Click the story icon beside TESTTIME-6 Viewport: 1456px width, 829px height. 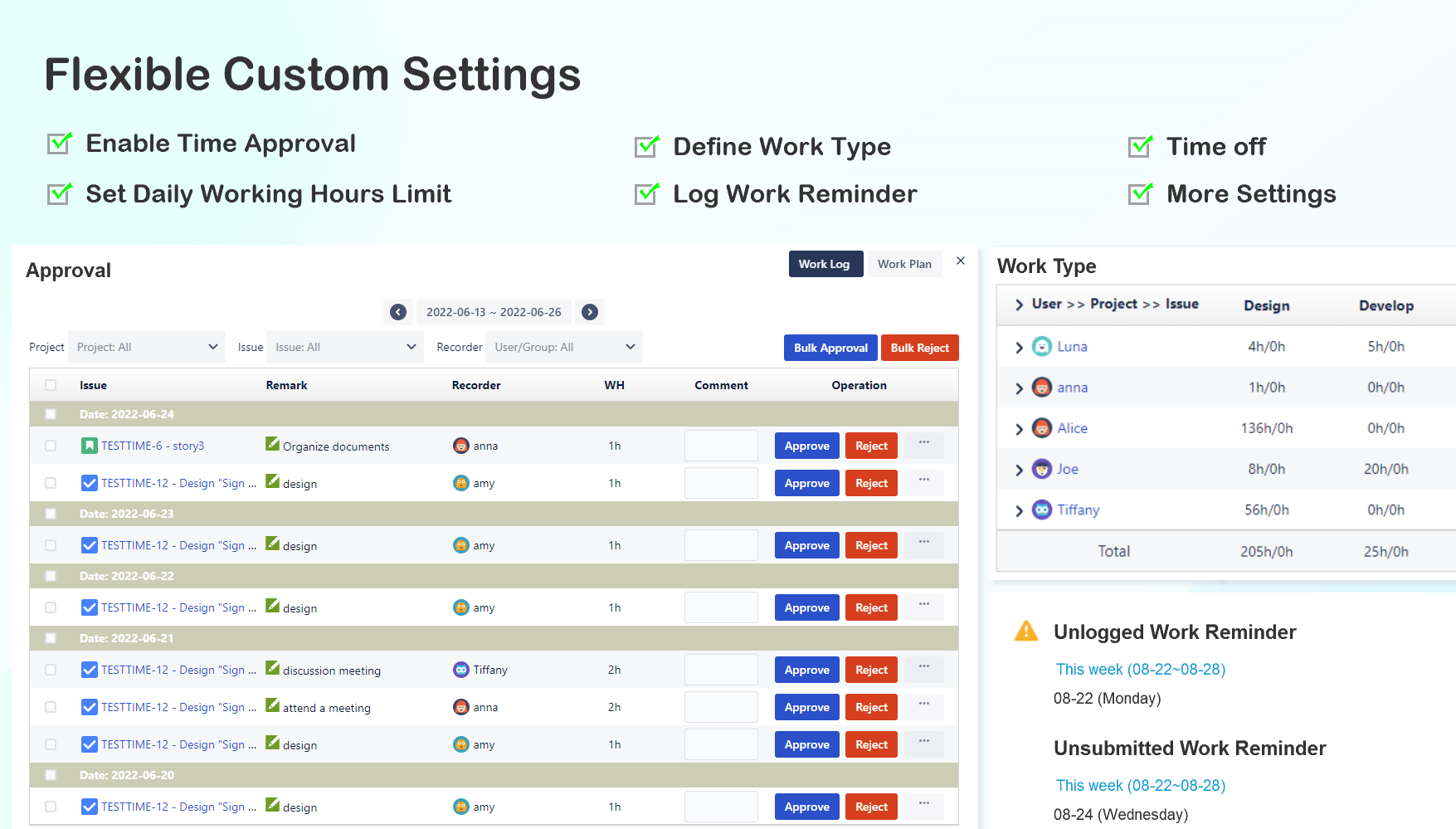[x=89, y=446]
